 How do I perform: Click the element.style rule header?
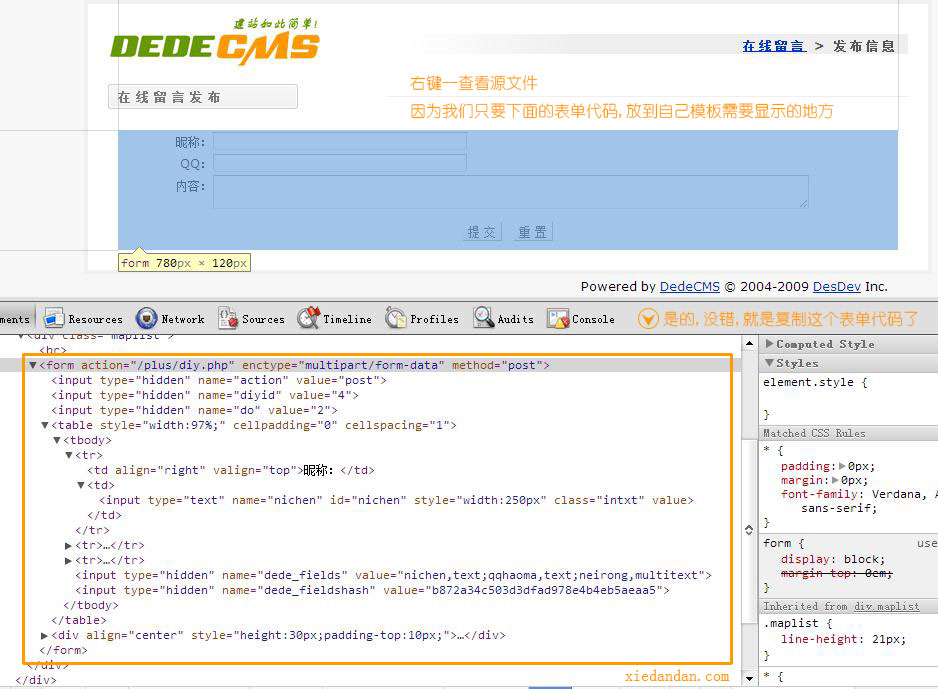coord(815,382)
